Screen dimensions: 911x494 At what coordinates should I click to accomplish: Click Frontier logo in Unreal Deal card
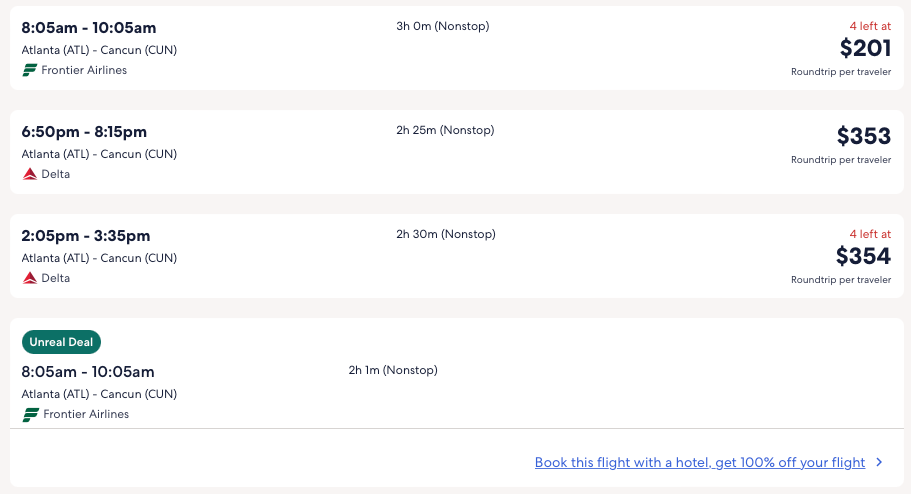(30, 414)
